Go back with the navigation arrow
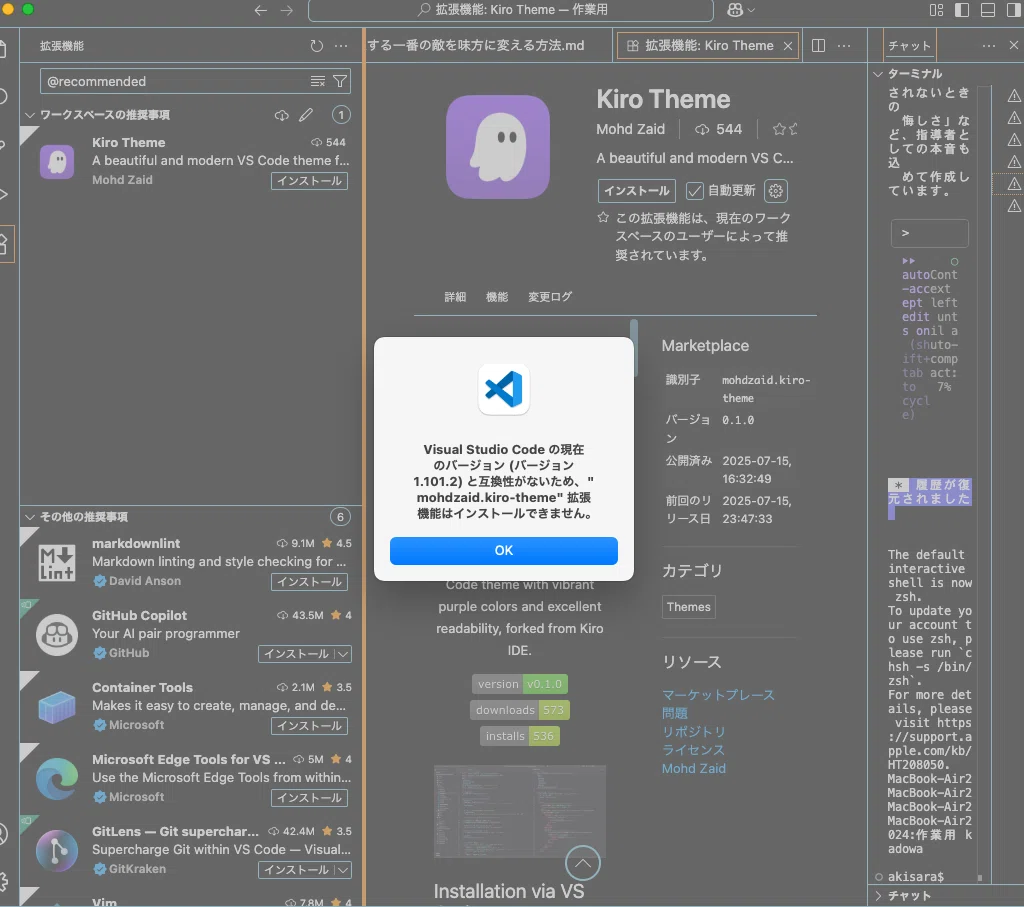The height and width of the screenshot is (907, 1024). [x=261, y=10]
